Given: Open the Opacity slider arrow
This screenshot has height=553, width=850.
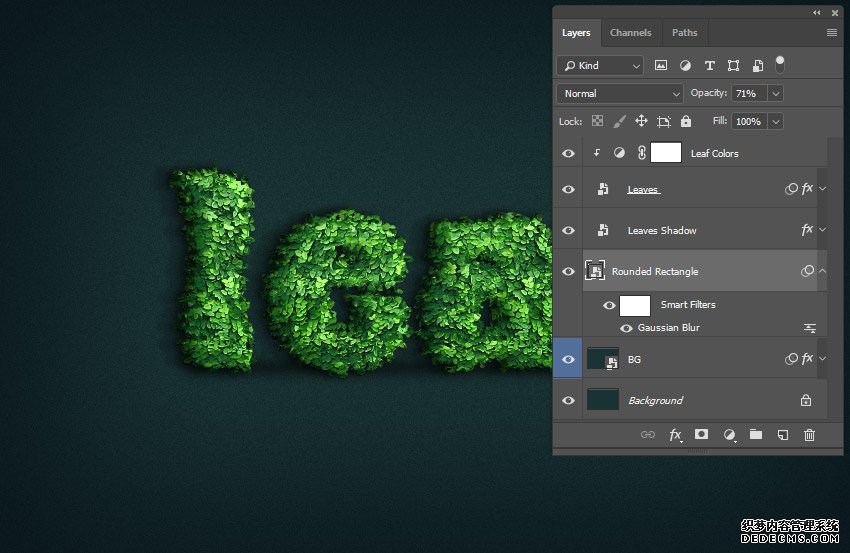Looking at the screenshot, I should (776, 93).
